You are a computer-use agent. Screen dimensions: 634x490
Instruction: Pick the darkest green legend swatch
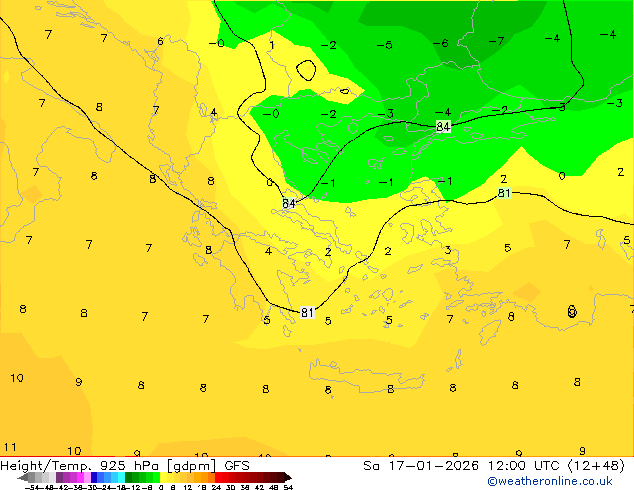coord(128,477)
